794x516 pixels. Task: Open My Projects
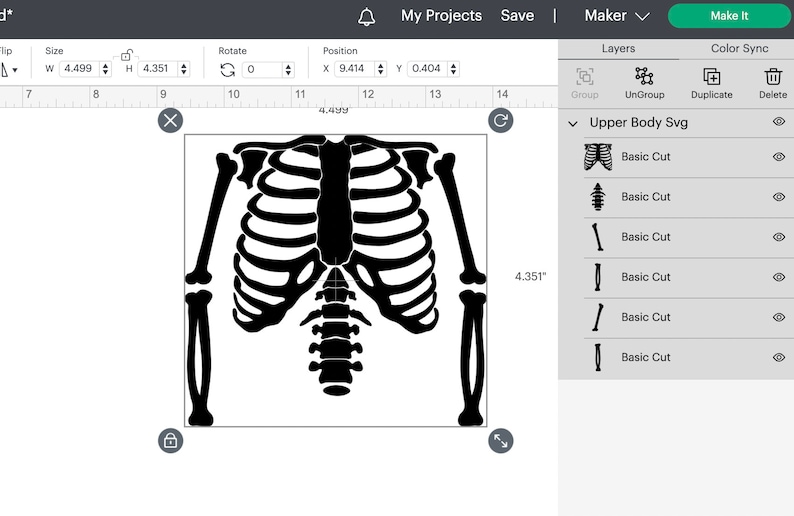click(x=441, y=16)
